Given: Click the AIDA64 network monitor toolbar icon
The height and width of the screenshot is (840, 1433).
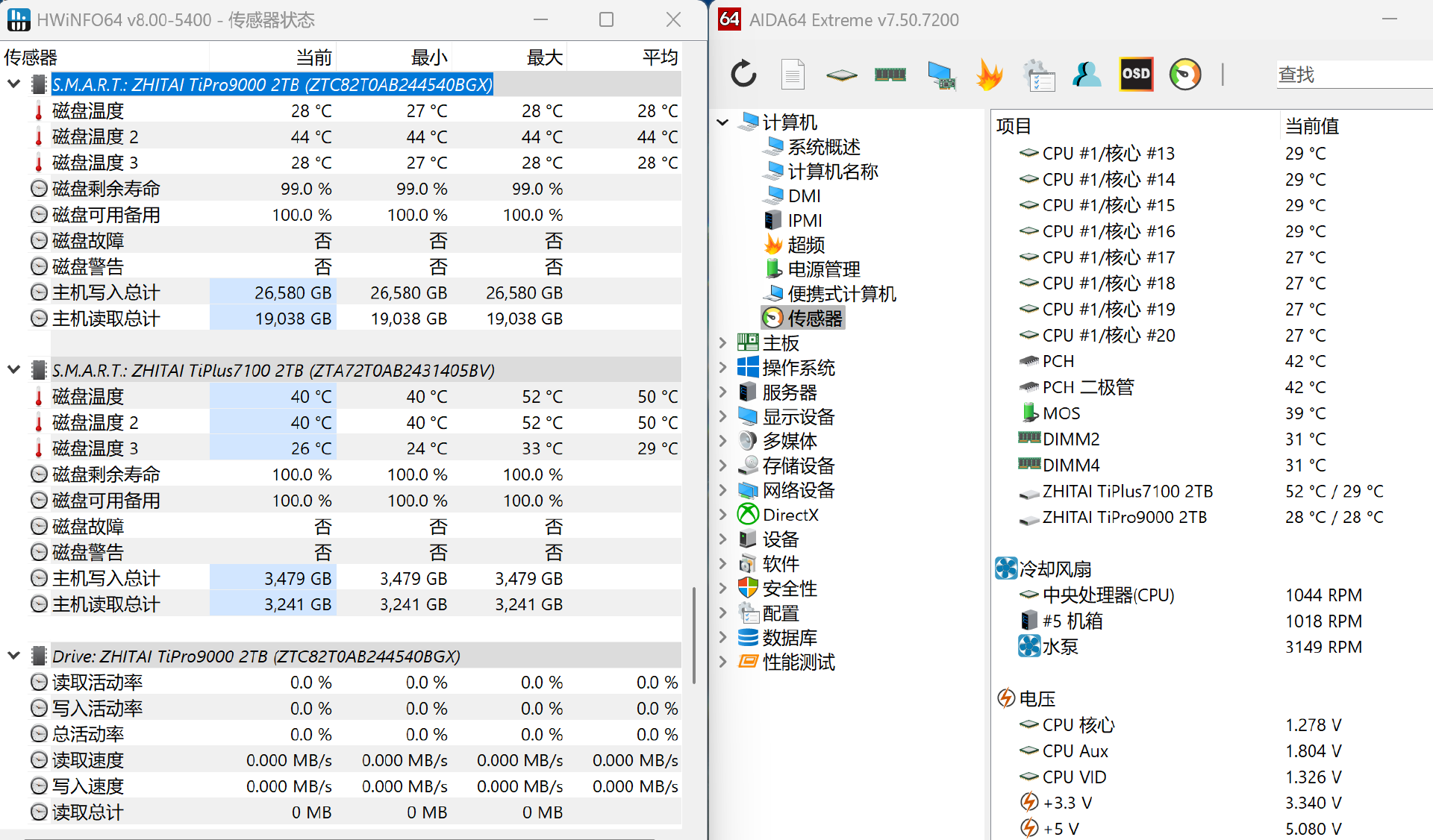Looking at the screenshot, I should click(x=941, y=74).
